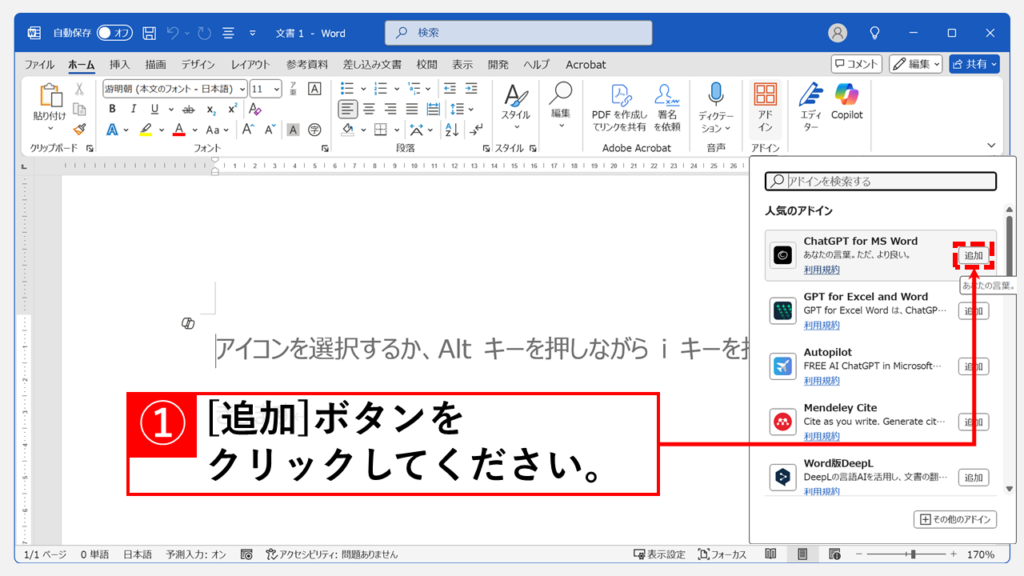Click the Paste (貼り付け) clipboard icon

pyautogui.click(x=50, y=96)
